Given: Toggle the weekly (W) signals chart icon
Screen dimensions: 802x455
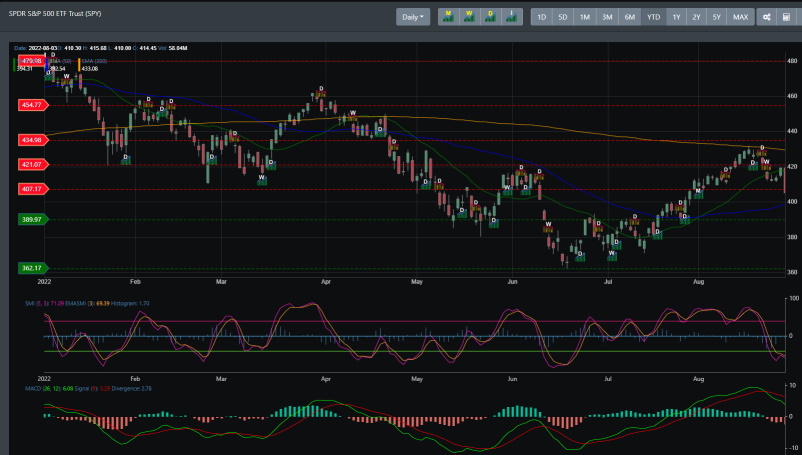Looking at the screenshot, I should pos(469,17).
